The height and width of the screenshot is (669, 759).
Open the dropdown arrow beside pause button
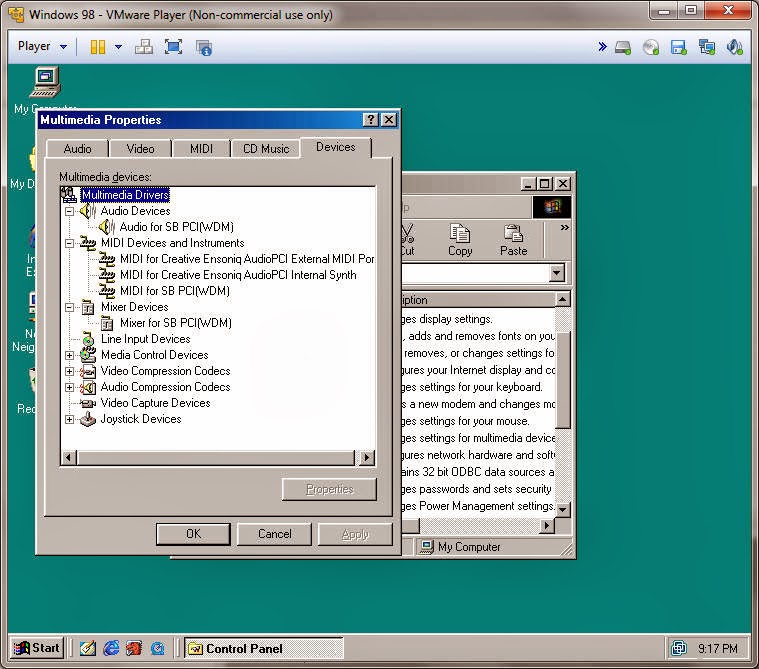click(x=119, y=47)
